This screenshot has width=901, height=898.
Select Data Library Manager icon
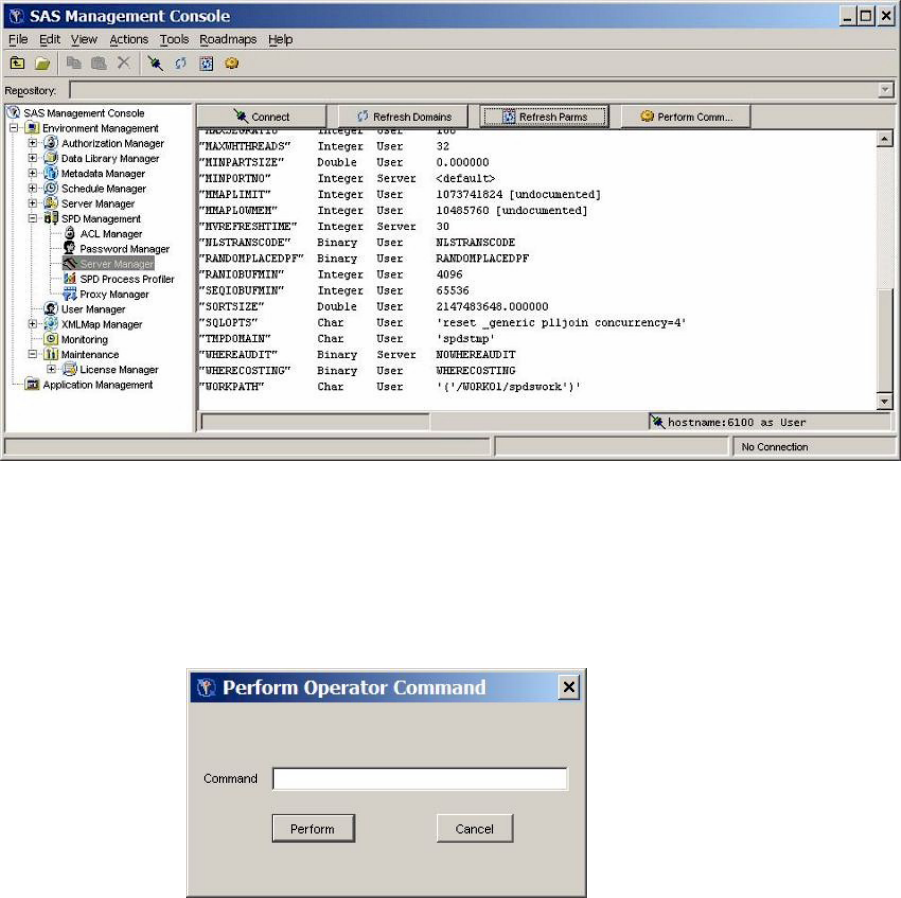51,157
